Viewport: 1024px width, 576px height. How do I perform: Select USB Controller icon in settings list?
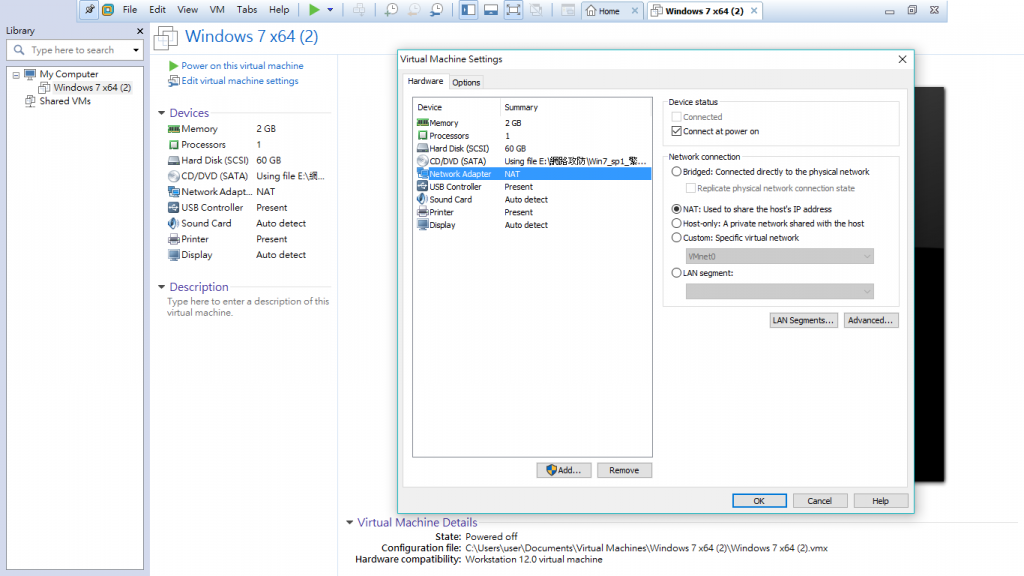click(x=423, y=187)
